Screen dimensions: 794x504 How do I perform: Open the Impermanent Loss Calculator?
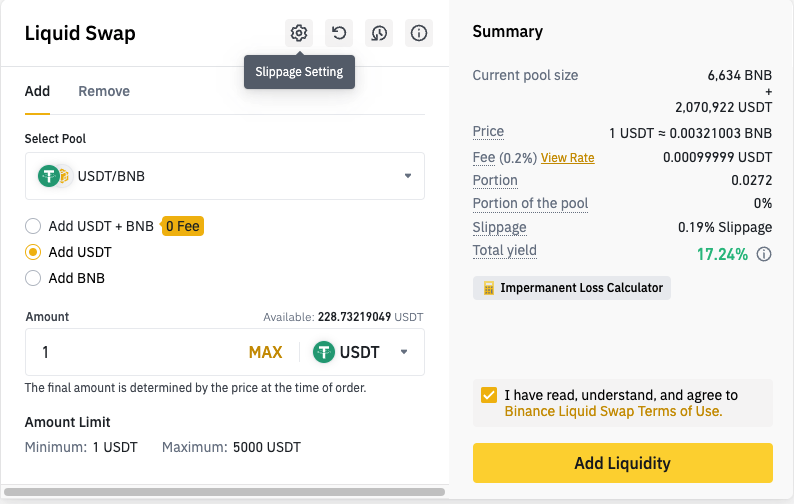coord(572,288)
